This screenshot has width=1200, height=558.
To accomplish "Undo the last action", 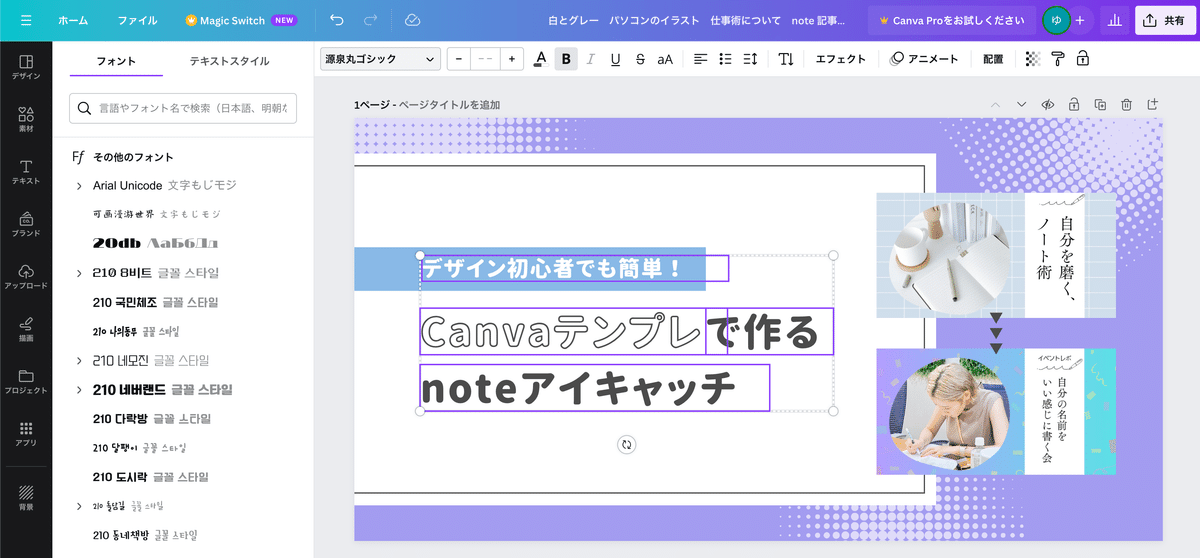I will click(337, 20).
